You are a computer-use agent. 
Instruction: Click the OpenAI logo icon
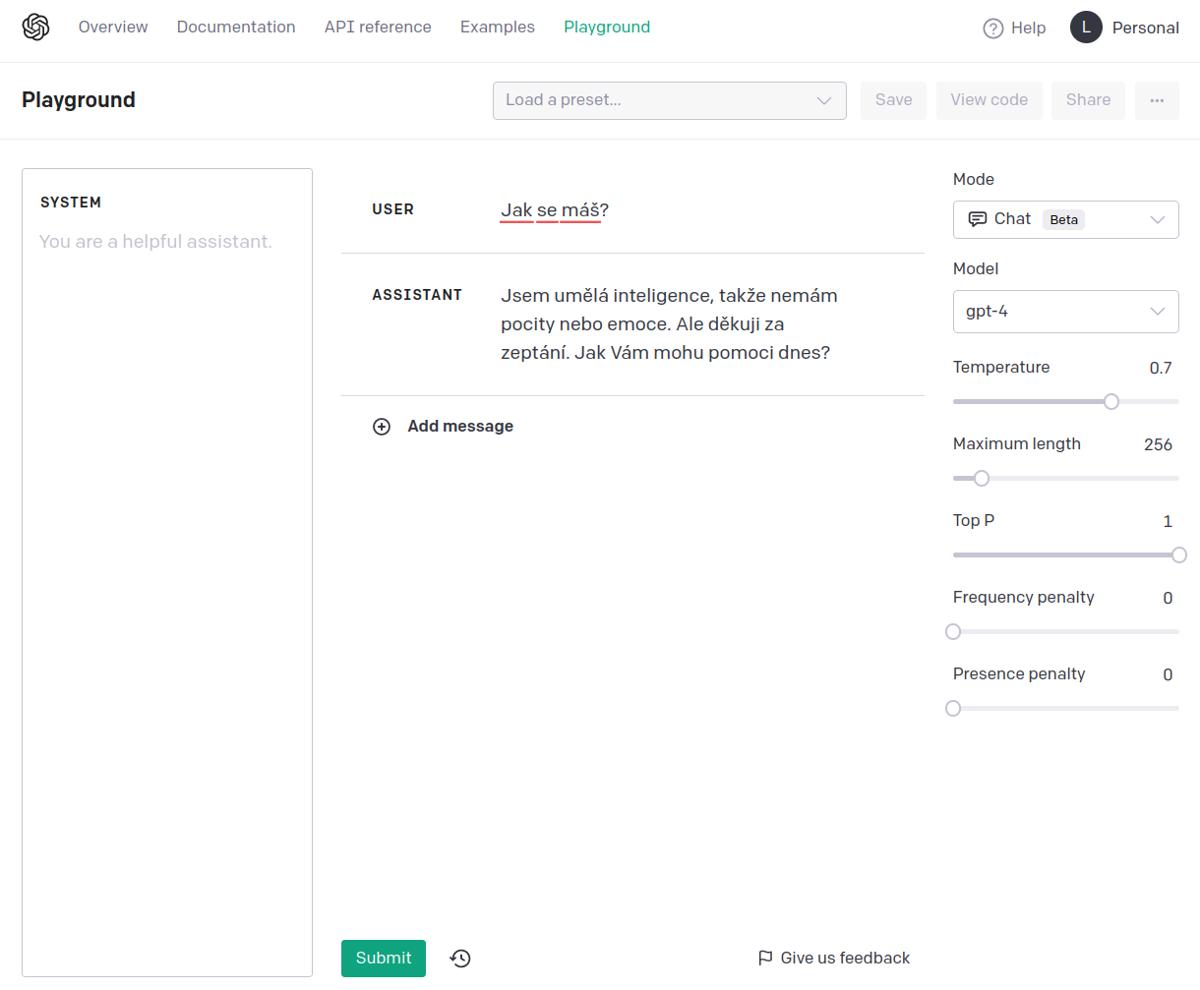36,27
